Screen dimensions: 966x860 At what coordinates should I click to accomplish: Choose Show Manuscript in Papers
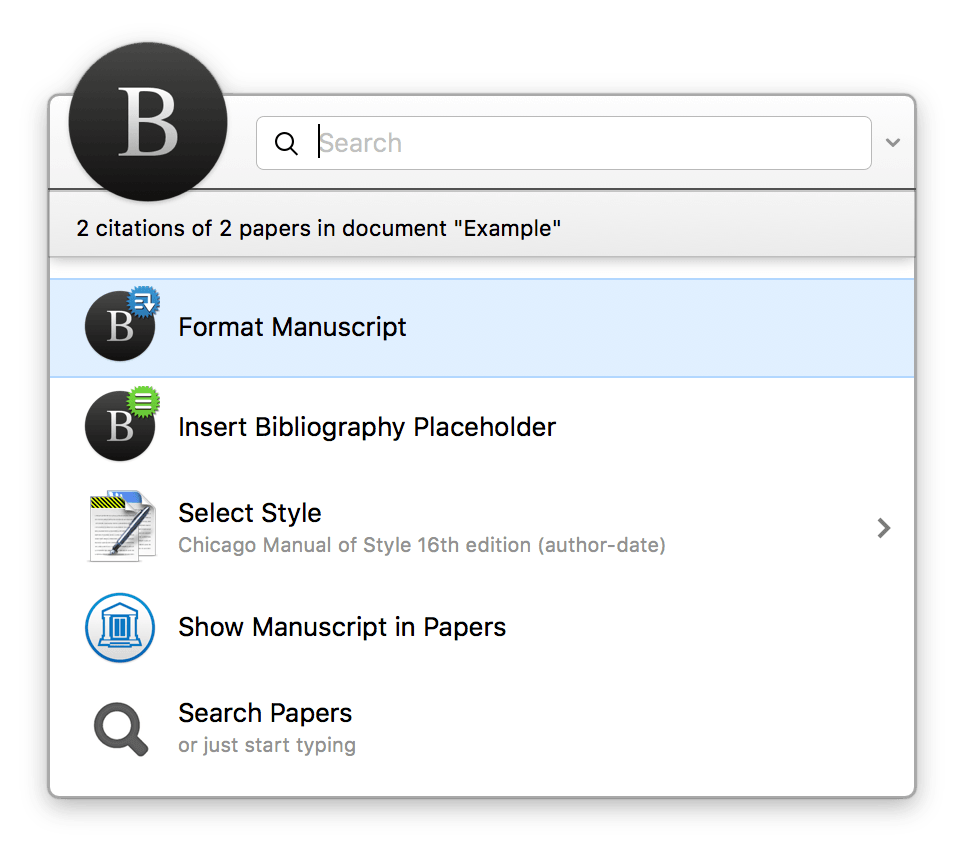(x=342, y=627)
